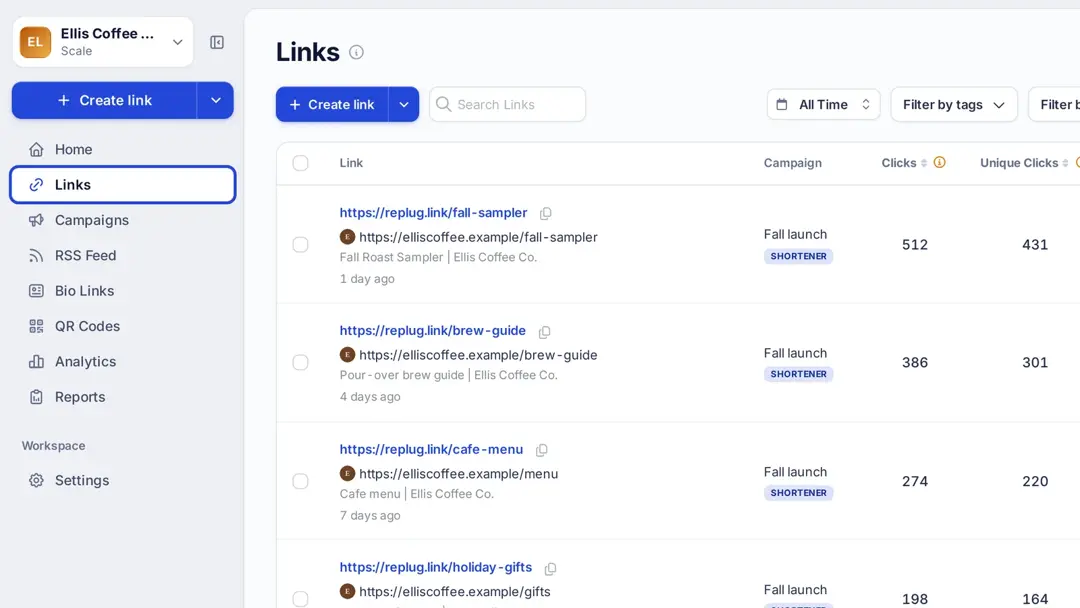1080x608 pixels.
Task: Click main Create link button
Action: pyautogui.click(x=332, y=105)
